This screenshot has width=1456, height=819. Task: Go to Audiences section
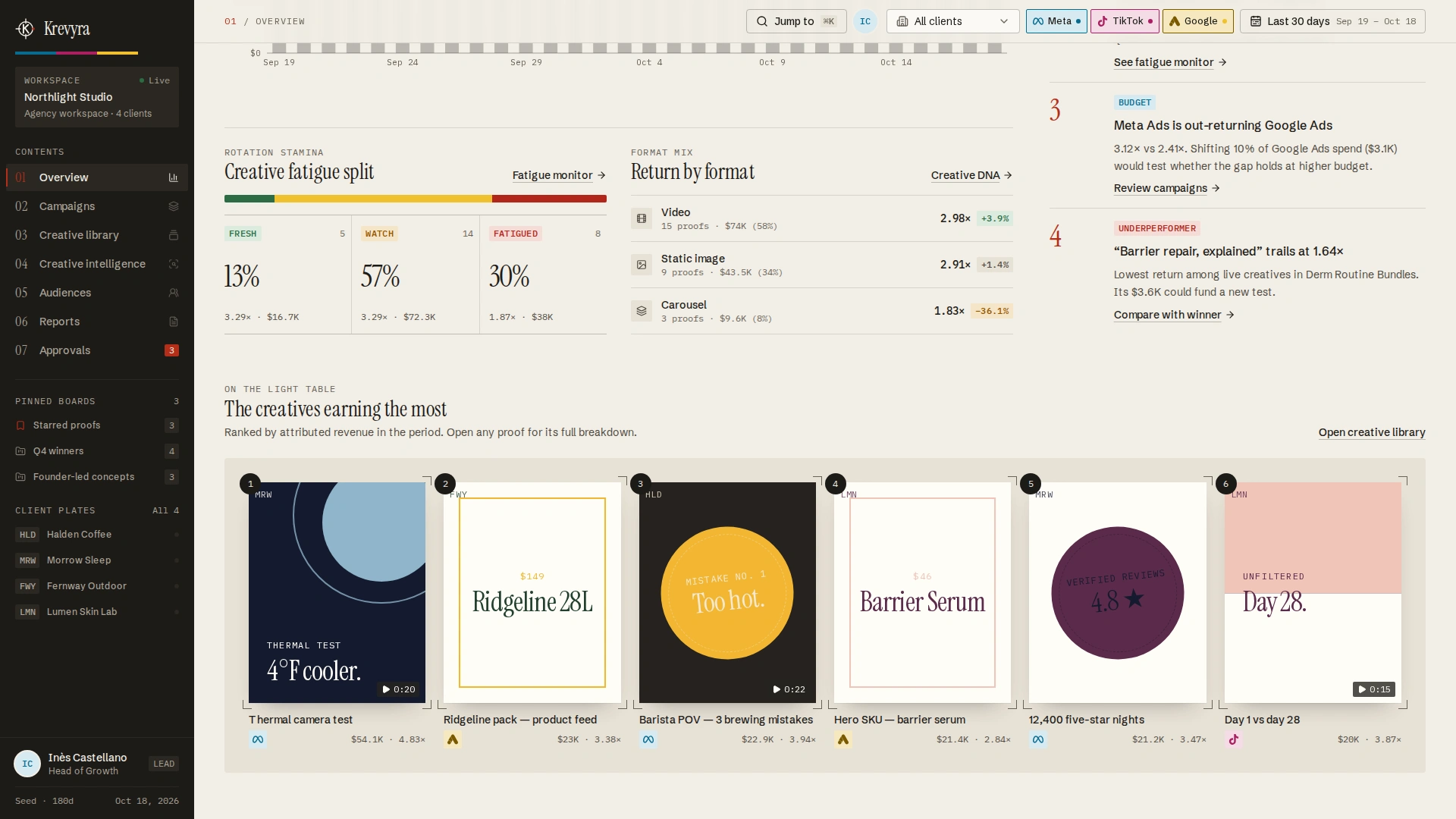[97, 293]
